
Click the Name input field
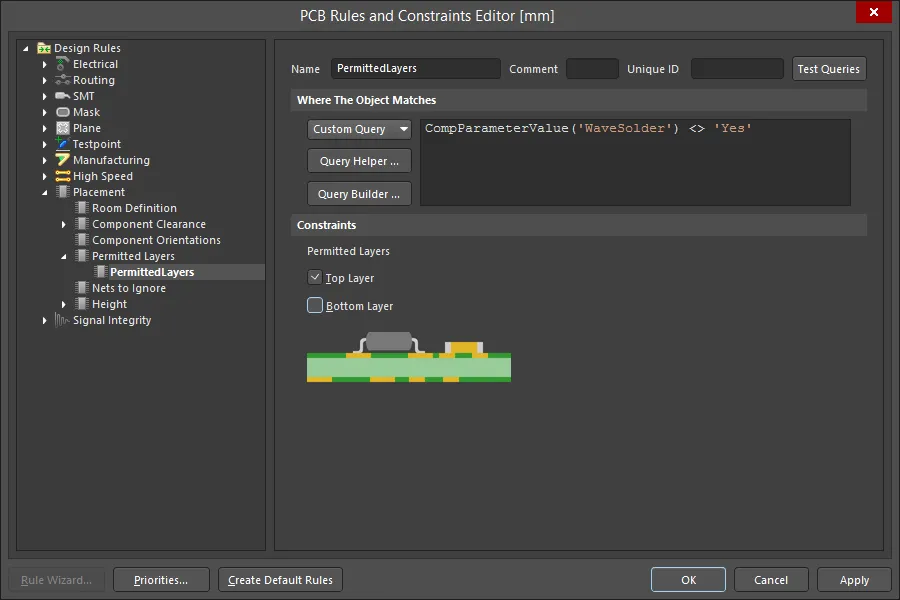(415, 69)
